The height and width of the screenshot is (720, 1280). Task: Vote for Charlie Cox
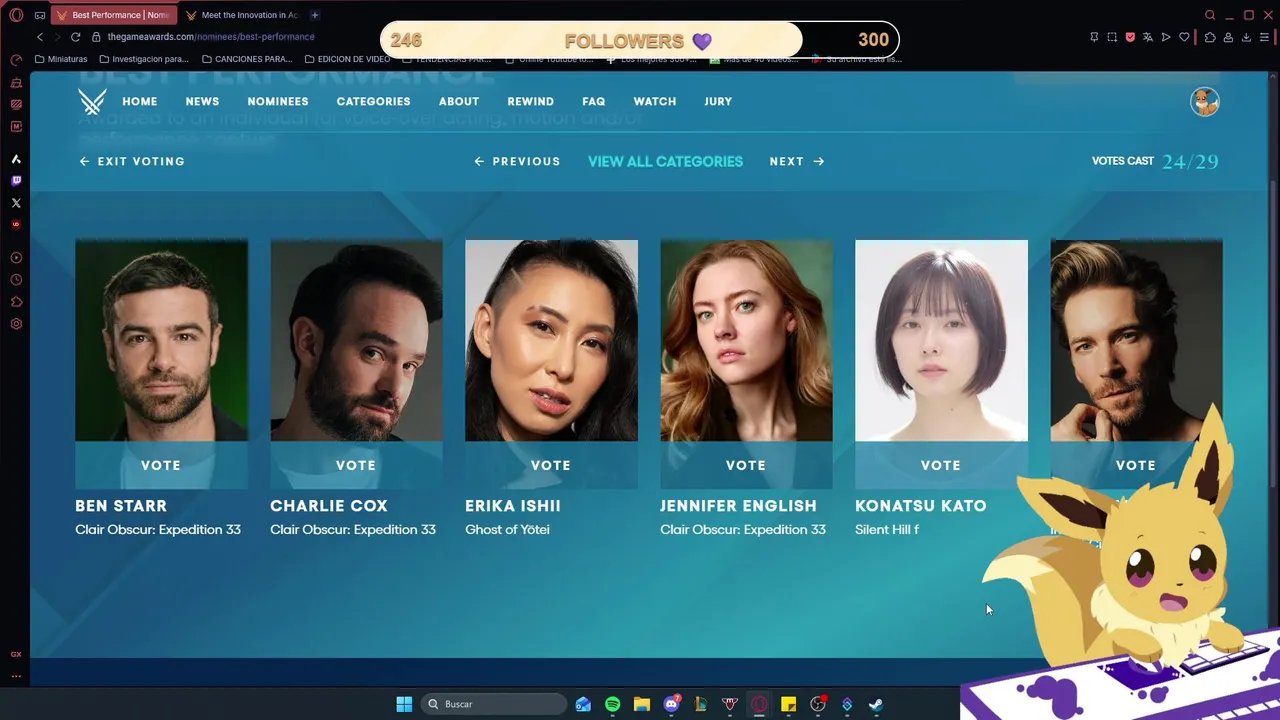356,465
